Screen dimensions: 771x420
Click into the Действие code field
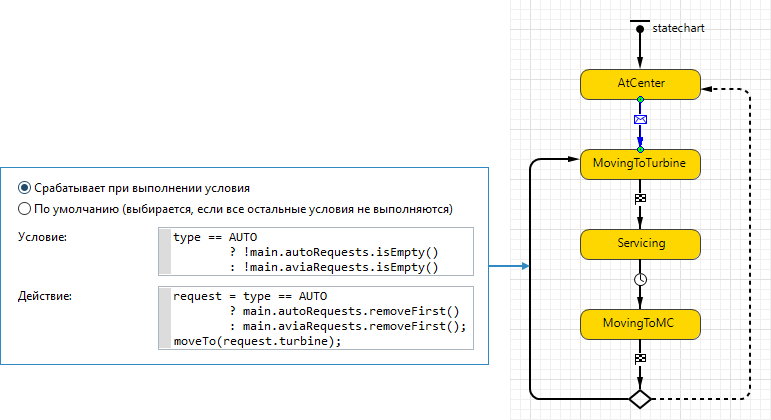pos(316,318)
